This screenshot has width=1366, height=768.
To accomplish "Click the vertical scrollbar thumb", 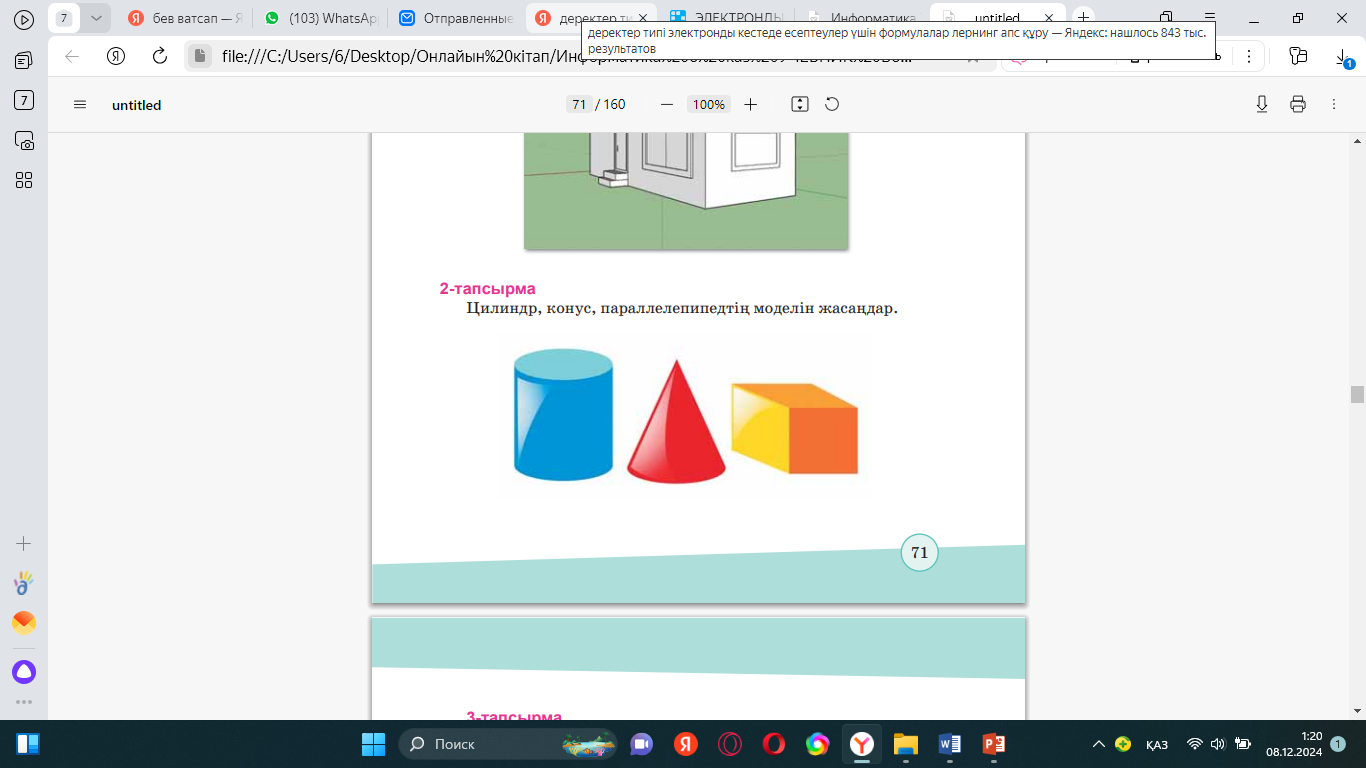I will coord(1357,394).
